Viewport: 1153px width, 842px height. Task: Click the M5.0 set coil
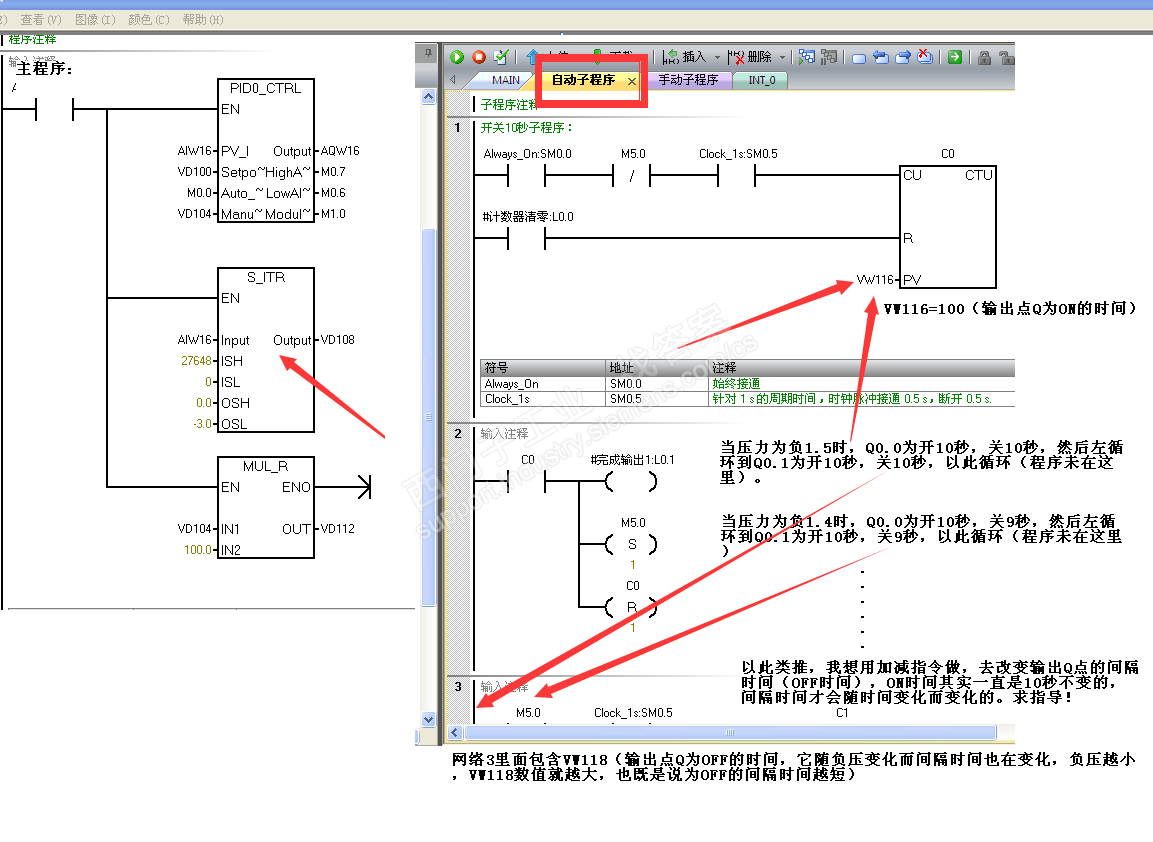(631, 545)
